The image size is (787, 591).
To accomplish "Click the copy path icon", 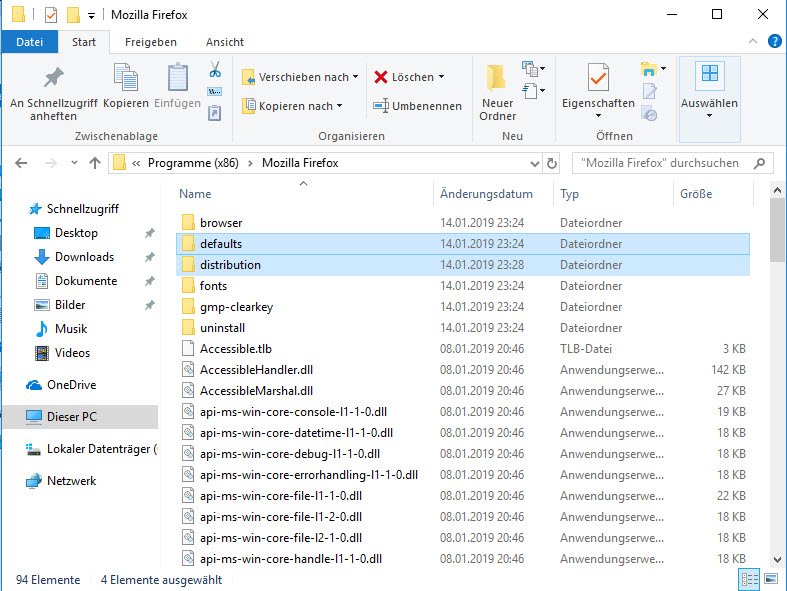I will pos(215,91).
